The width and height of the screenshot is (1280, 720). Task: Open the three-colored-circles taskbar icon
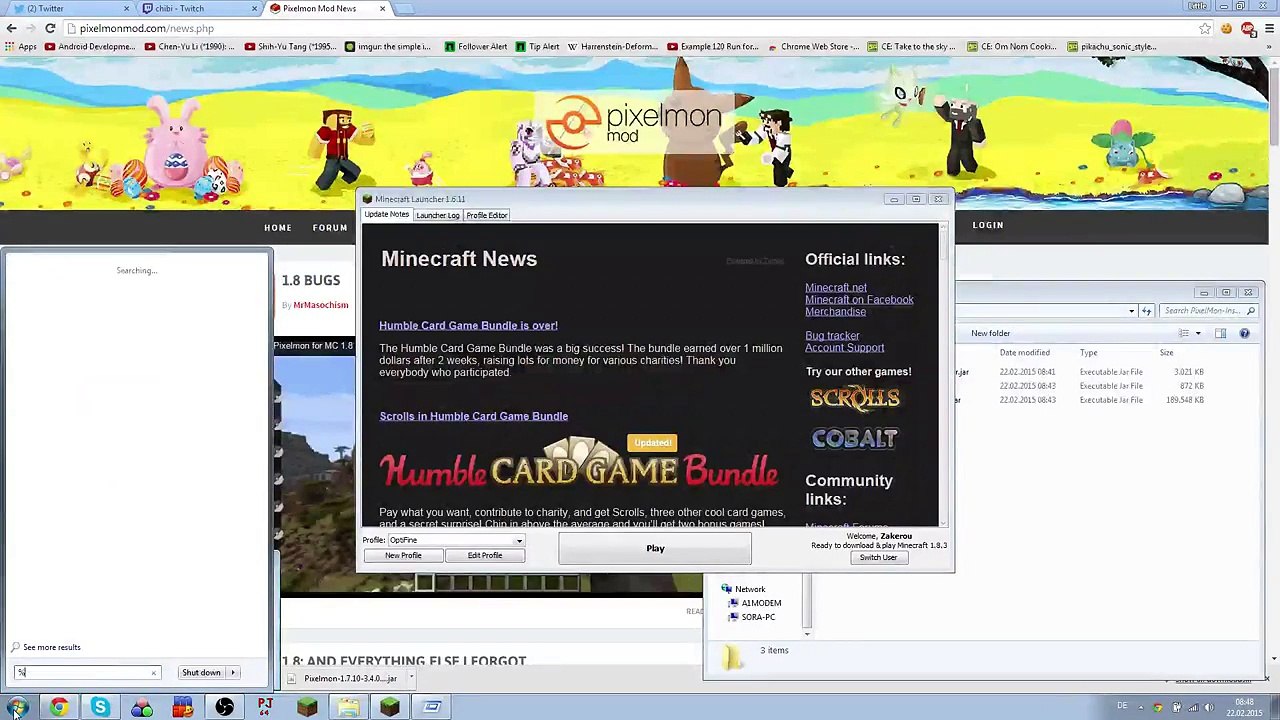(x=142, y=708)
